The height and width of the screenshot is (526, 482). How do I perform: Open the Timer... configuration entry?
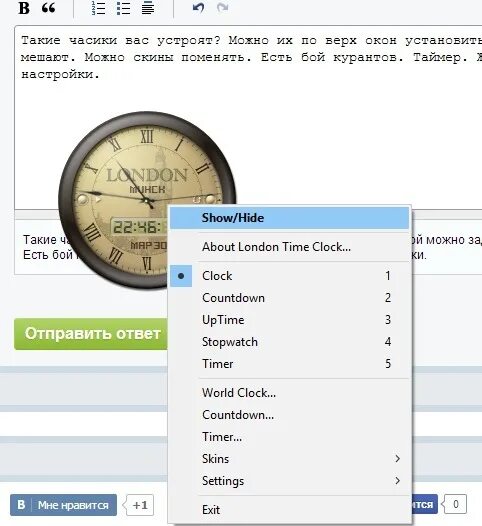click(289, 437)
